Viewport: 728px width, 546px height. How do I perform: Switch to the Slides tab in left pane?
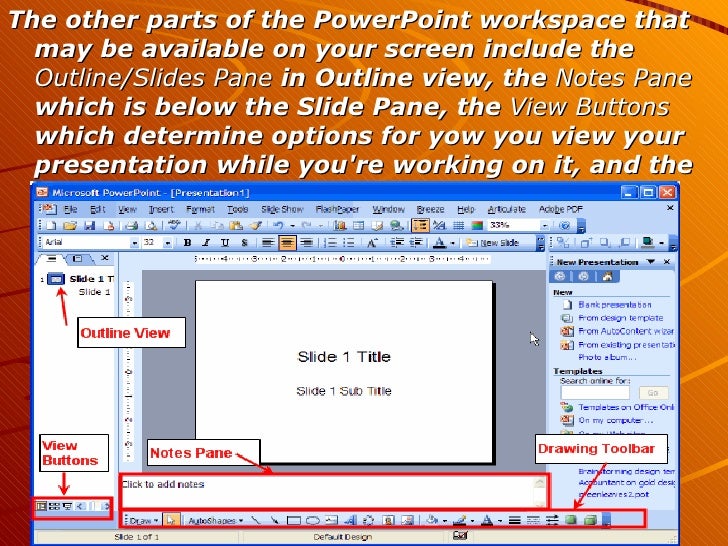pos(78,259)
